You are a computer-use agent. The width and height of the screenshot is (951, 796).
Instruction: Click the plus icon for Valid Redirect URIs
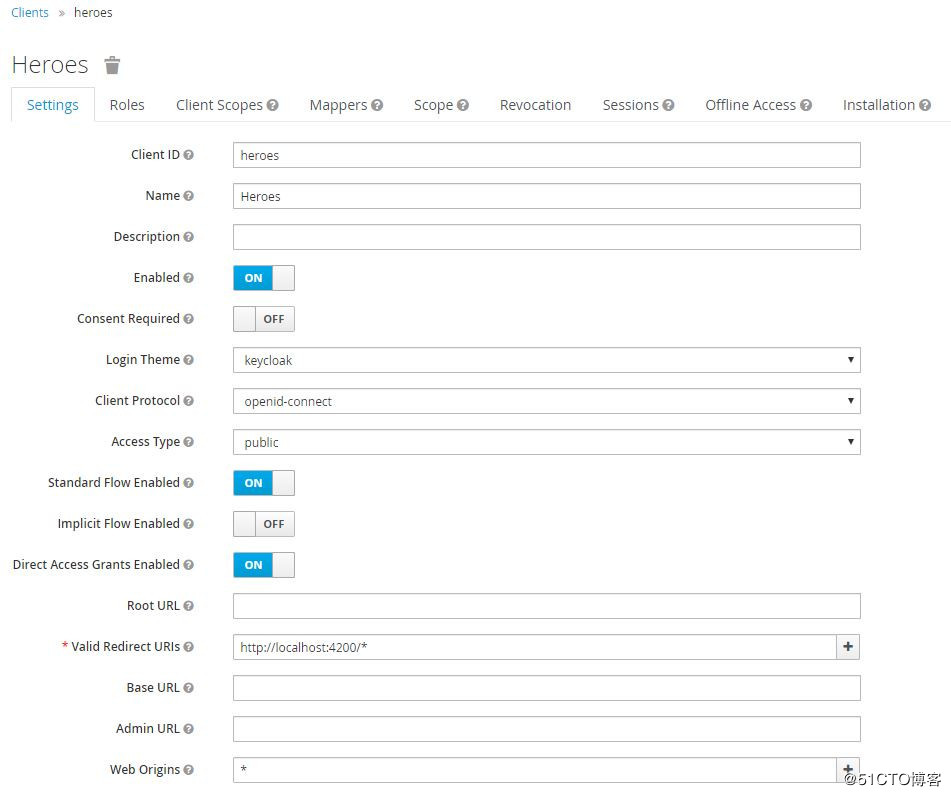pos(848,647)
